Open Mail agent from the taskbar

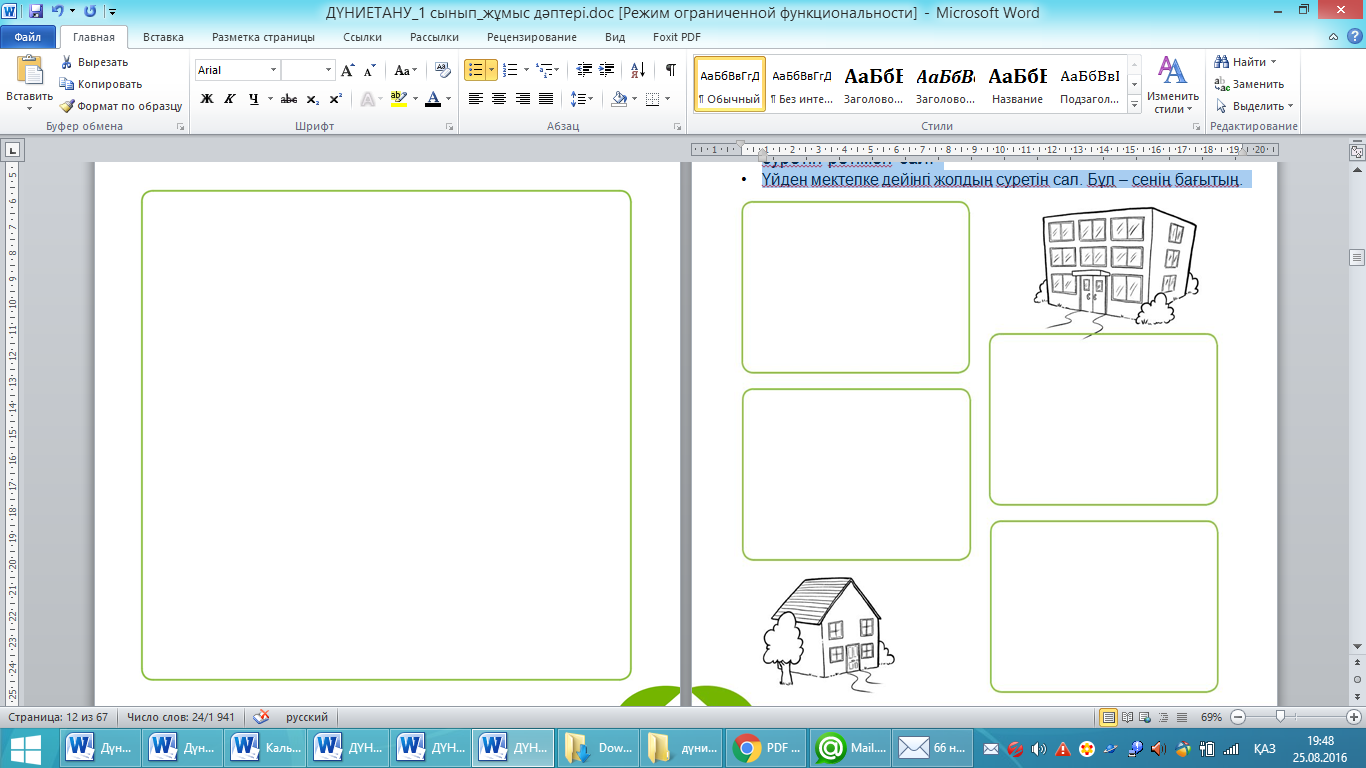coord(849,748)
